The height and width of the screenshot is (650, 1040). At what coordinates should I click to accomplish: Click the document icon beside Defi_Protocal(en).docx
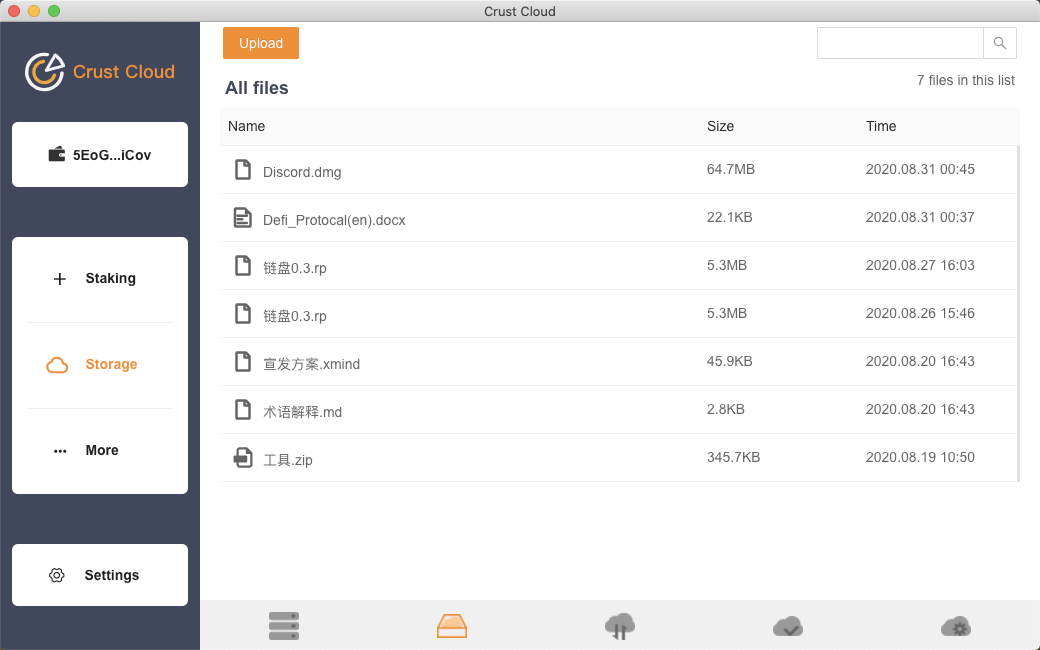[242, 218]
